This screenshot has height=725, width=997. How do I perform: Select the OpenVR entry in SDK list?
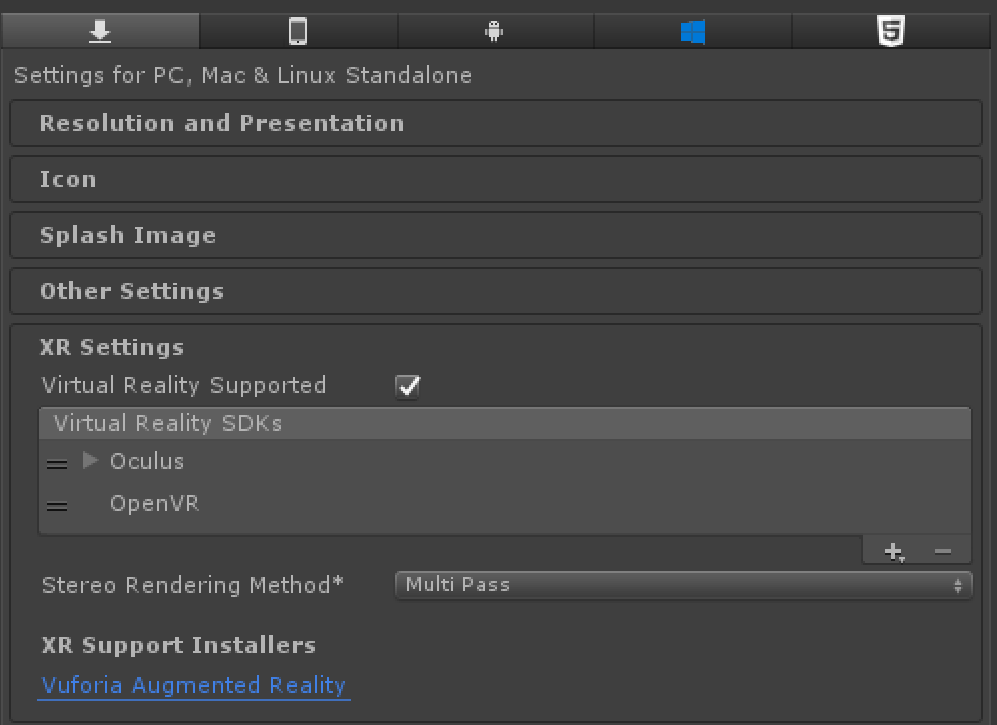click(155, 504)
